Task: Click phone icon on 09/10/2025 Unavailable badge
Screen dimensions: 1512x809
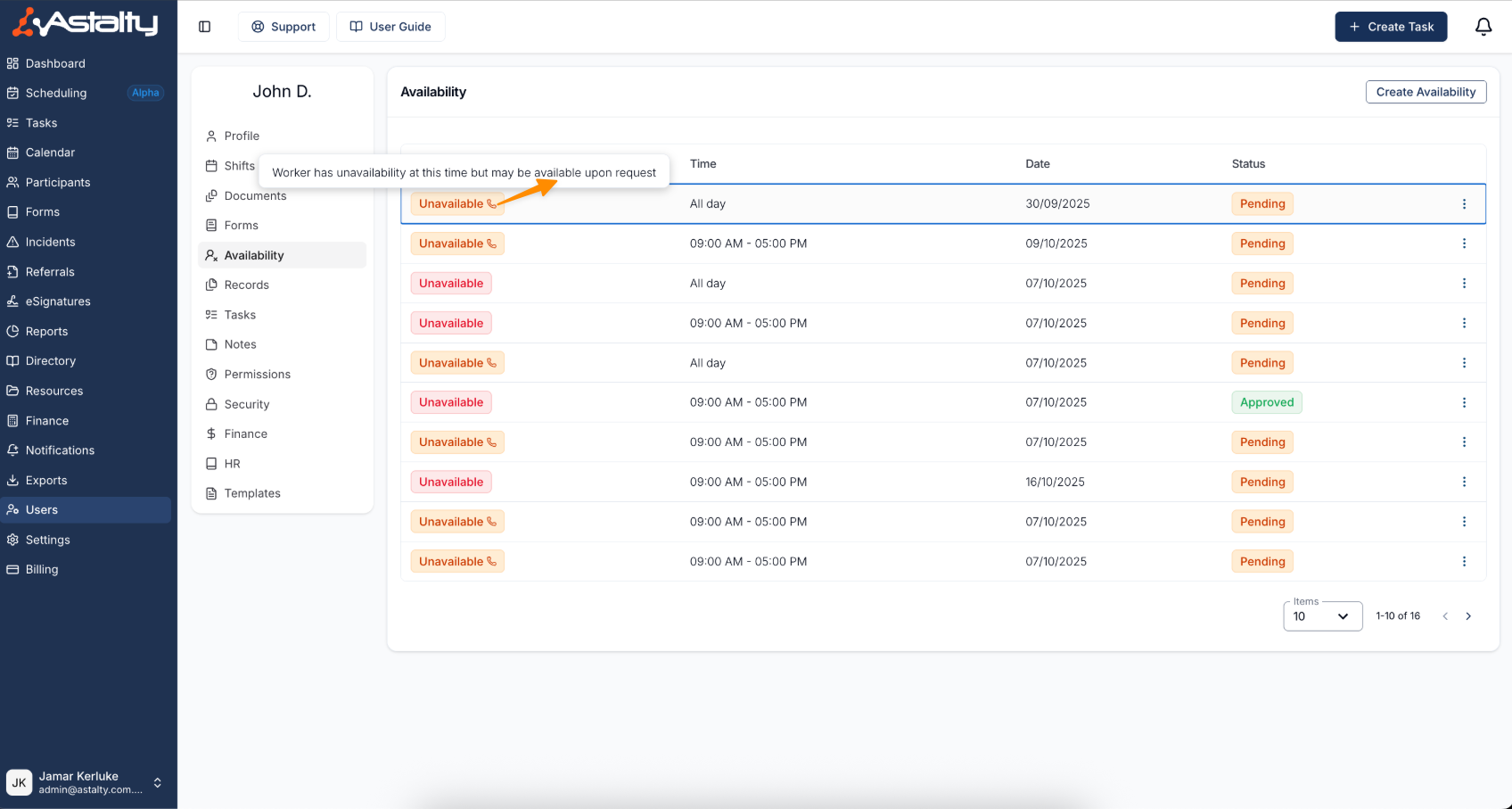Action: point(491,244)
